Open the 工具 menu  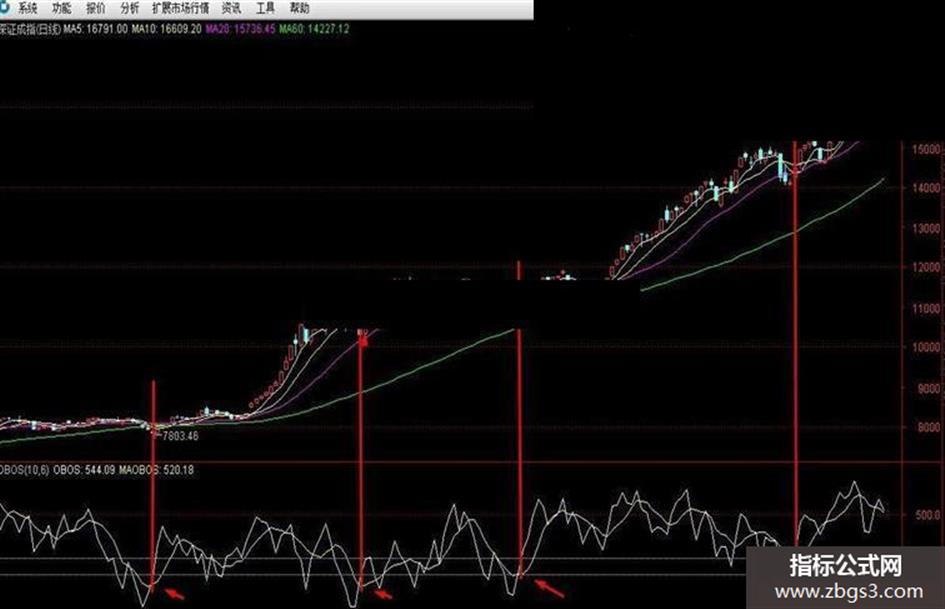pyautogui.click(x=266, y=8)
